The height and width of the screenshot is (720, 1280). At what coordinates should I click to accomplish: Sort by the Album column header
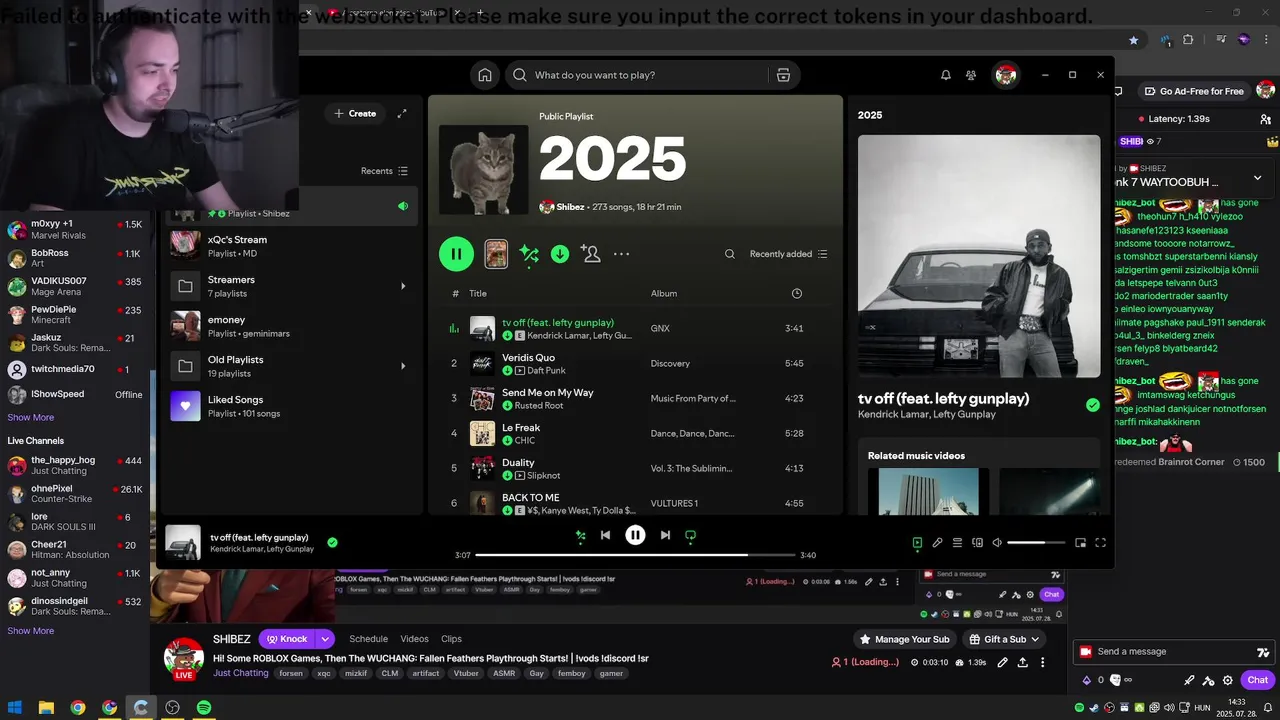coord(664,294)
